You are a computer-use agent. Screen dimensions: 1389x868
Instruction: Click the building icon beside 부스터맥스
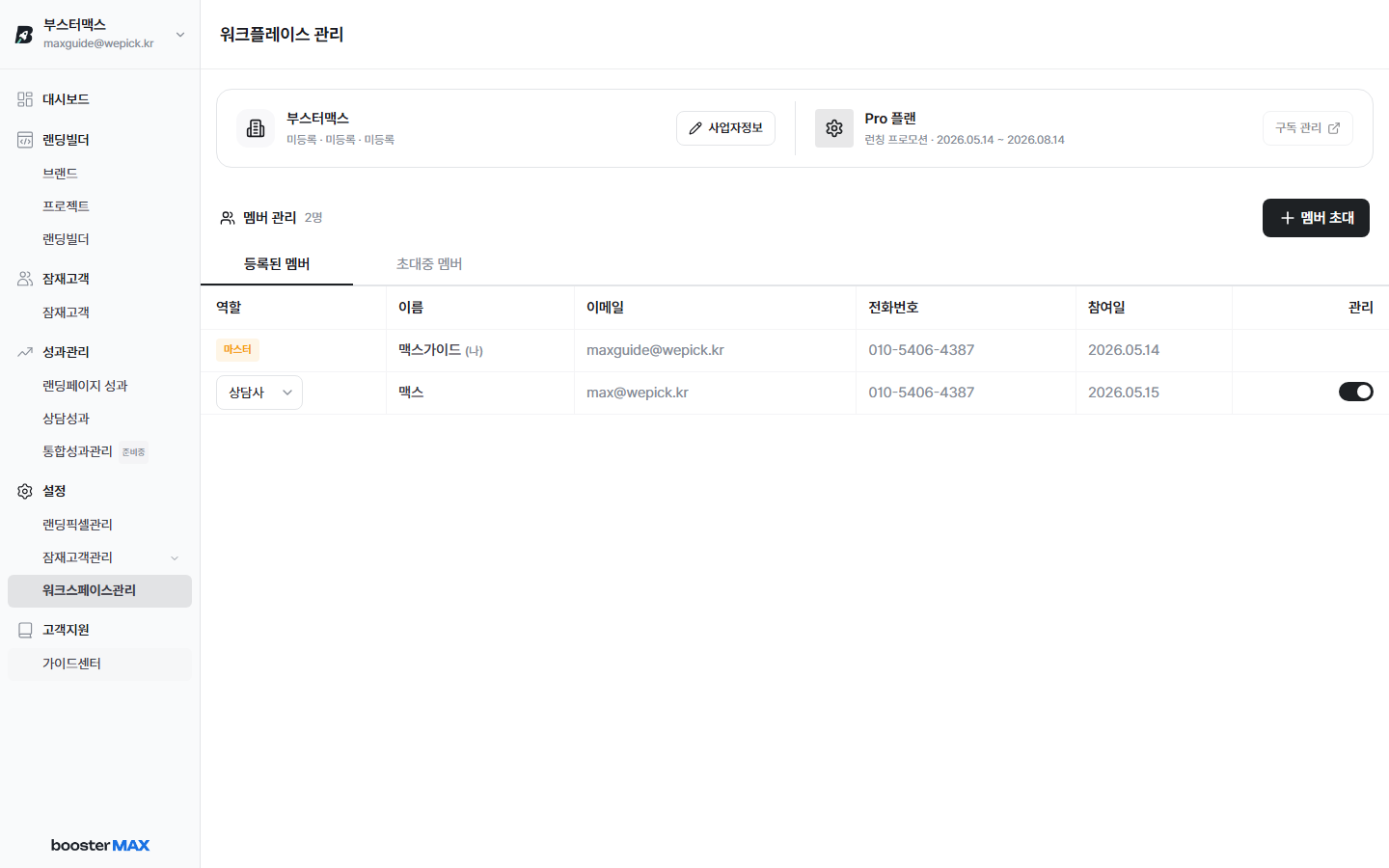256,128
